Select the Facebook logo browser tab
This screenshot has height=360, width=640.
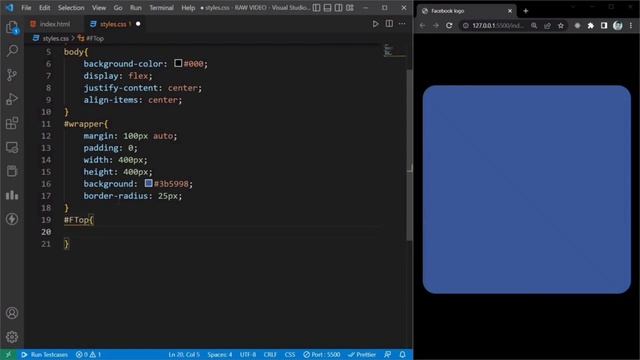click(x=466, y=11)
